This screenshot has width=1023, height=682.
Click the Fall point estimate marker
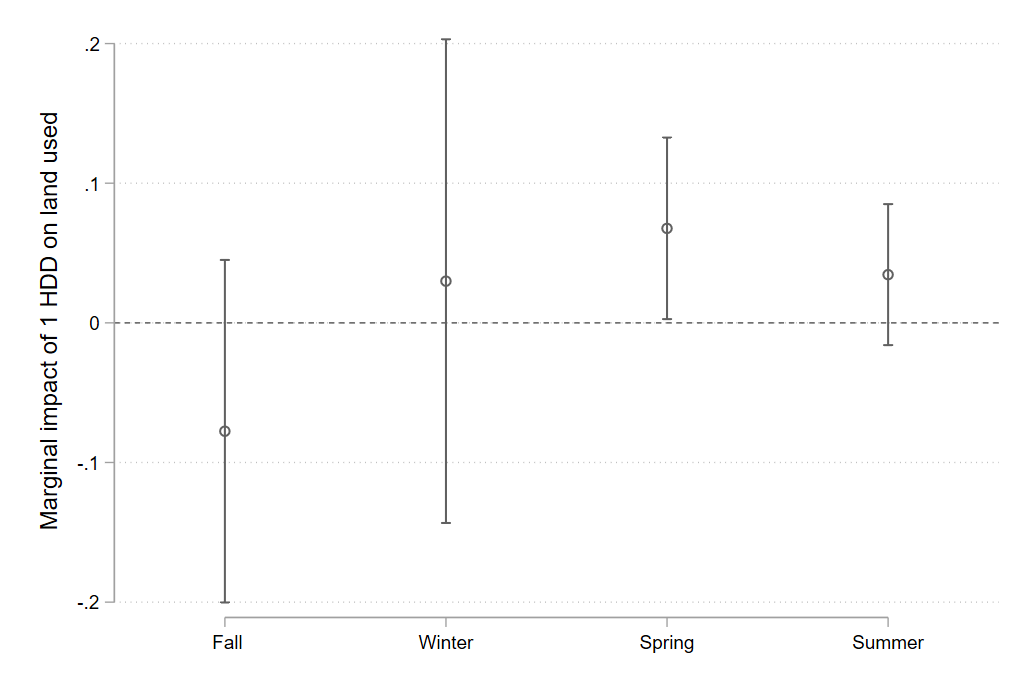pyautogui.click(x=225, y=431)
